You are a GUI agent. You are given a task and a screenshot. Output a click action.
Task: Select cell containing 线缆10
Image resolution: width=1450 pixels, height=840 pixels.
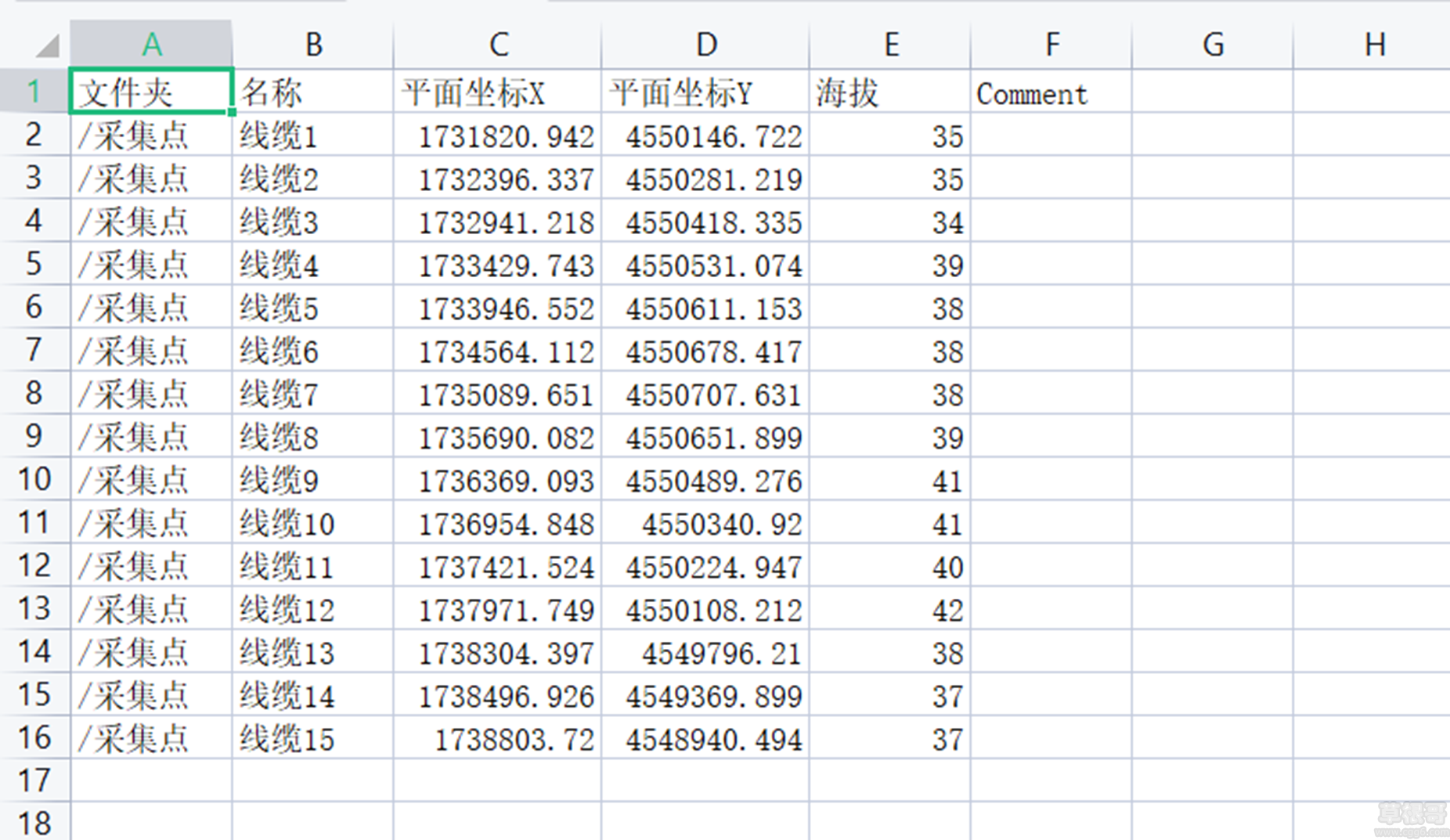coord(313,522)
